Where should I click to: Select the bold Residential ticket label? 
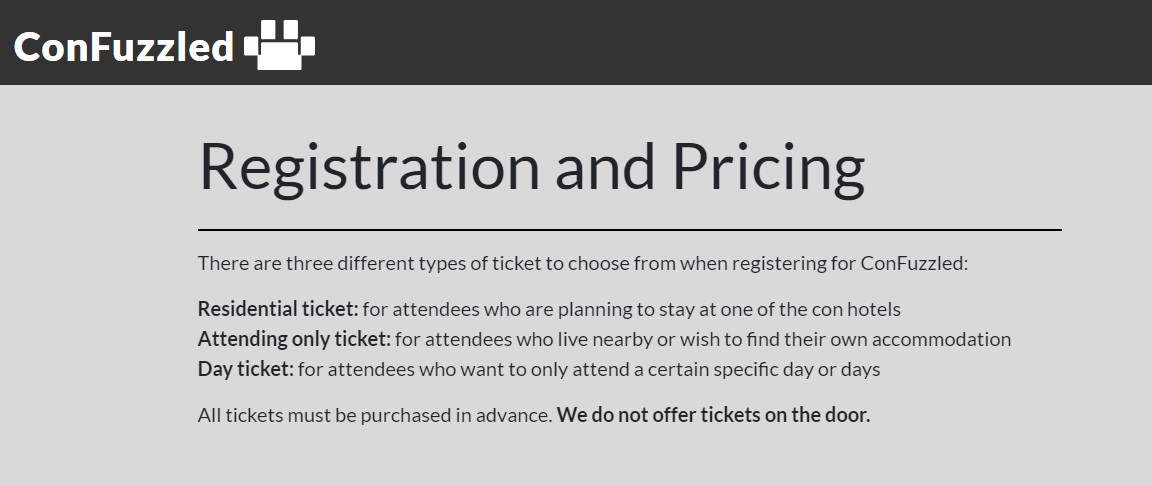(277, 309)
